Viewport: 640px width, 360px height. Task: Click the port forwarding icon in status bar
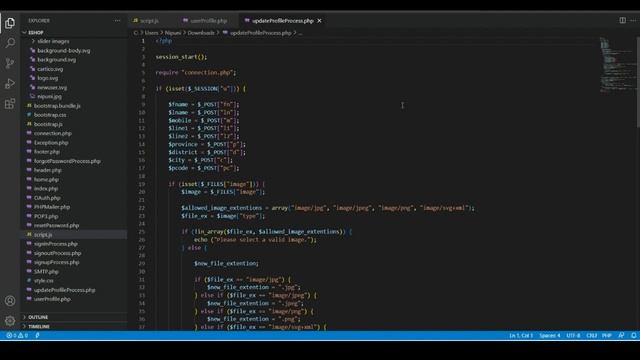(x=37, y=335)
